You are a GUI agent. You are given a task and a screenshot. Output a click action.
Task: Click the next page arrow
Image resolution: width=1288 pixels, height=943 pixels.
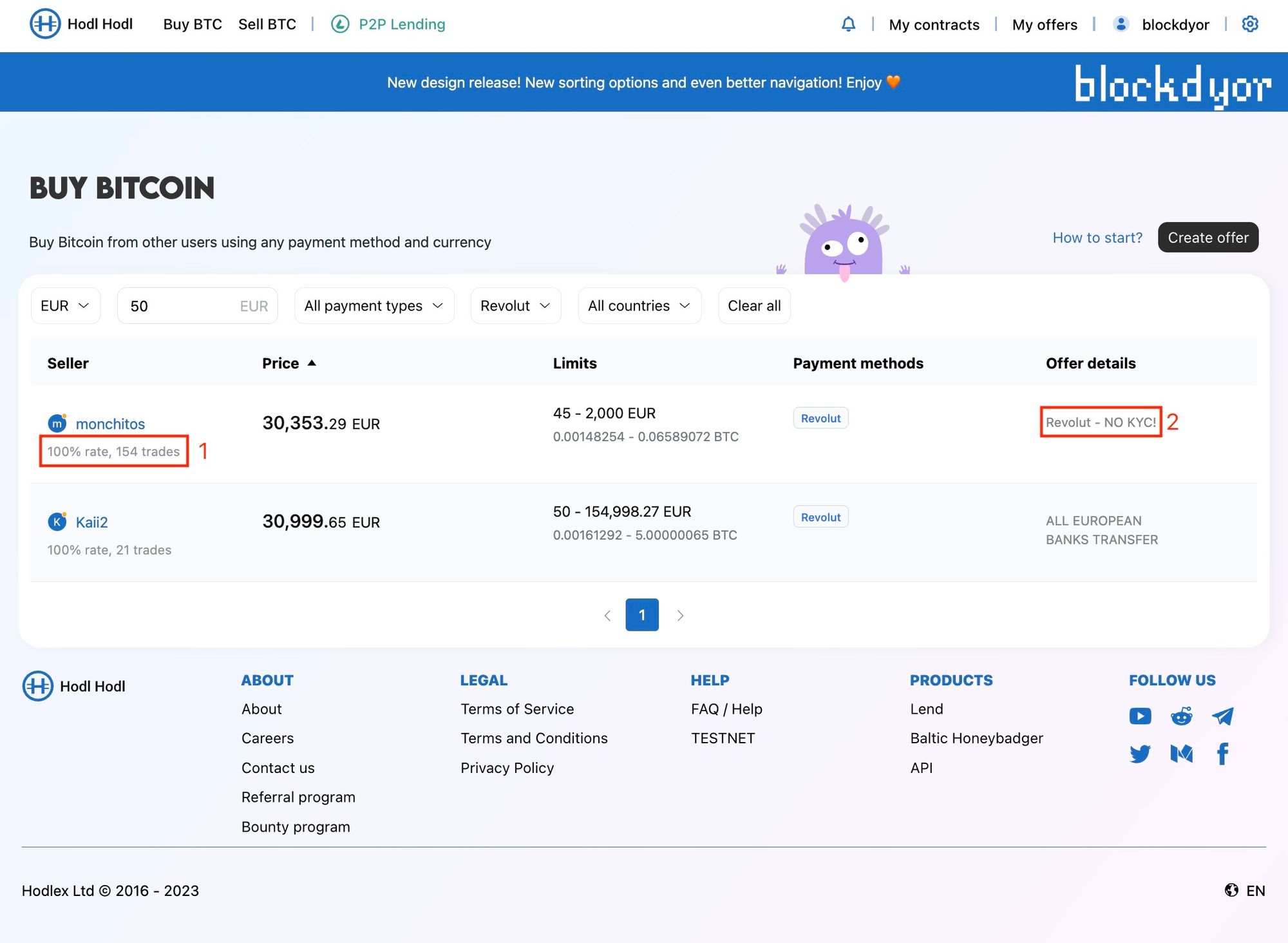[x=679, y=614]
